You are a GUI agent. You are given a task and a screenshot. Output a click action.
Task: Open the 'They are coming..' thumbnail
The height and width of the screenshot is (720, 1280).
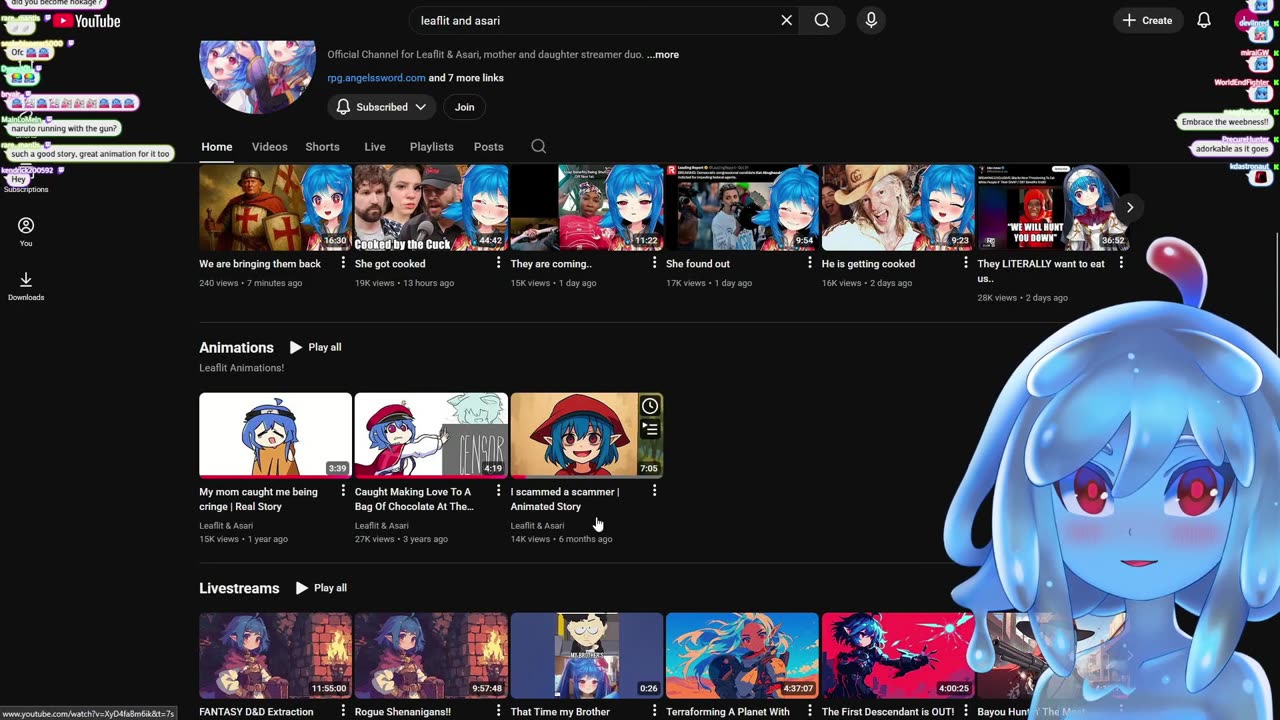587,207
